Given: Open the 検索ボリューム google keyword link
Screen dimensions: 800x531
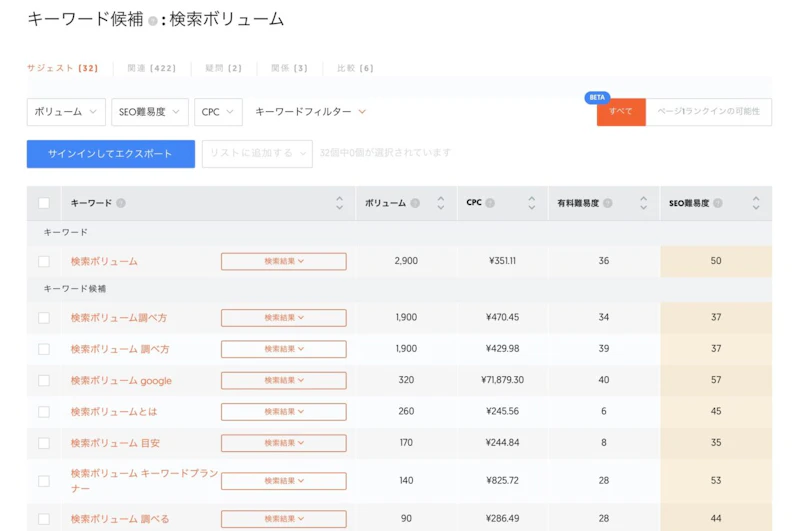Looking at the screenshot, I should pos(121,381).
